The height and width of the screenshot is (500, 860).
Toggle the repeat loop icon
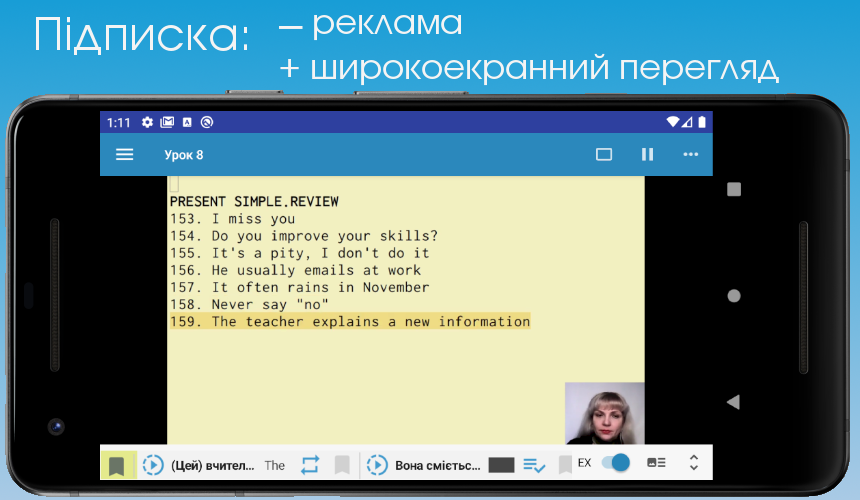point(310,465)
